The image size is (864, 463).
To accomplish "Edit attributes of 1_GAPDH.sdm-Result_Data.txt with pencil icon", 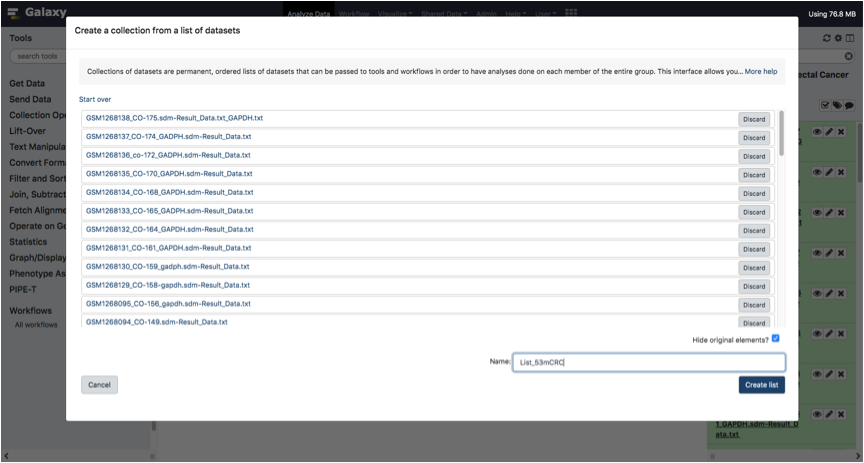I will click(829, 414).
